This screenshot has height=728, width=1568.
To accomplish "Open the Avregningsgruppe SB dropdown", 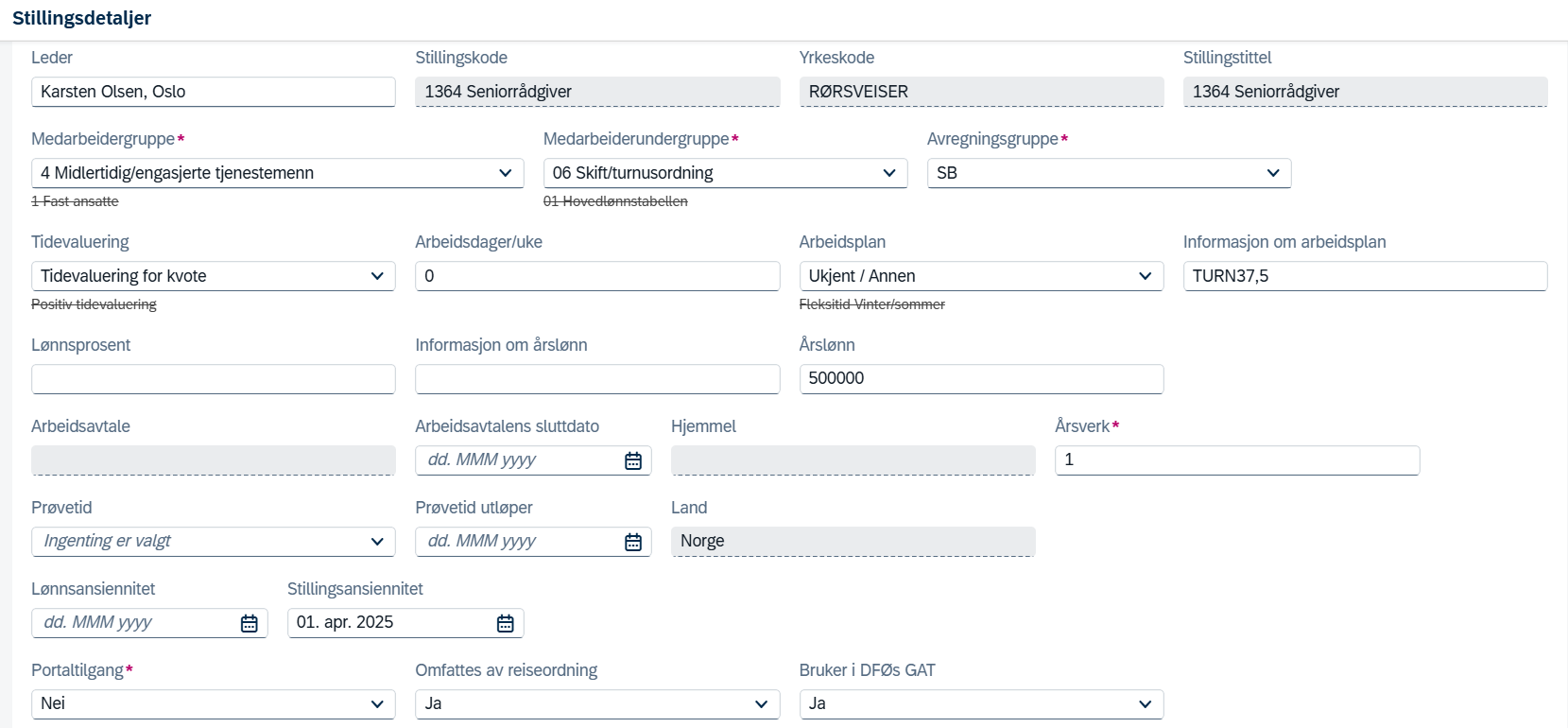I will click(1273, 173).
